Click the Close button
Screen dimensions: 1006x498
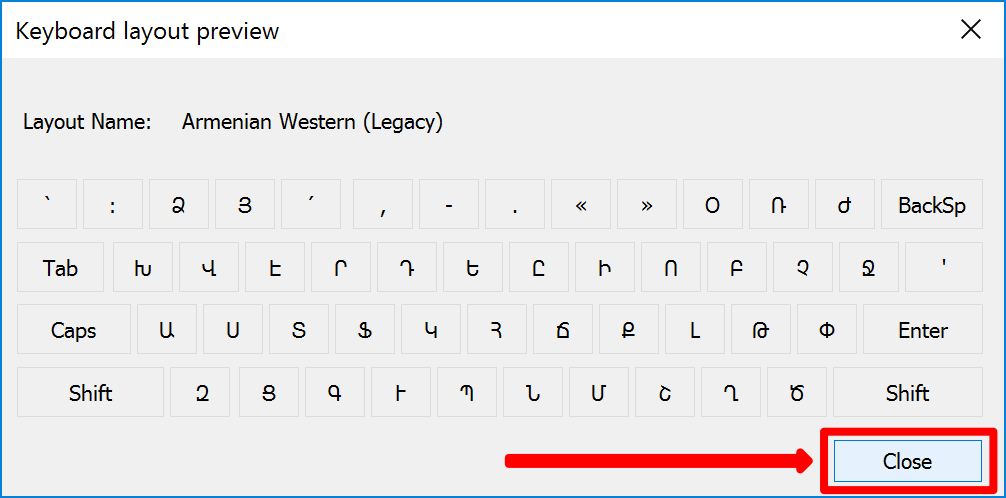point(907,461)
